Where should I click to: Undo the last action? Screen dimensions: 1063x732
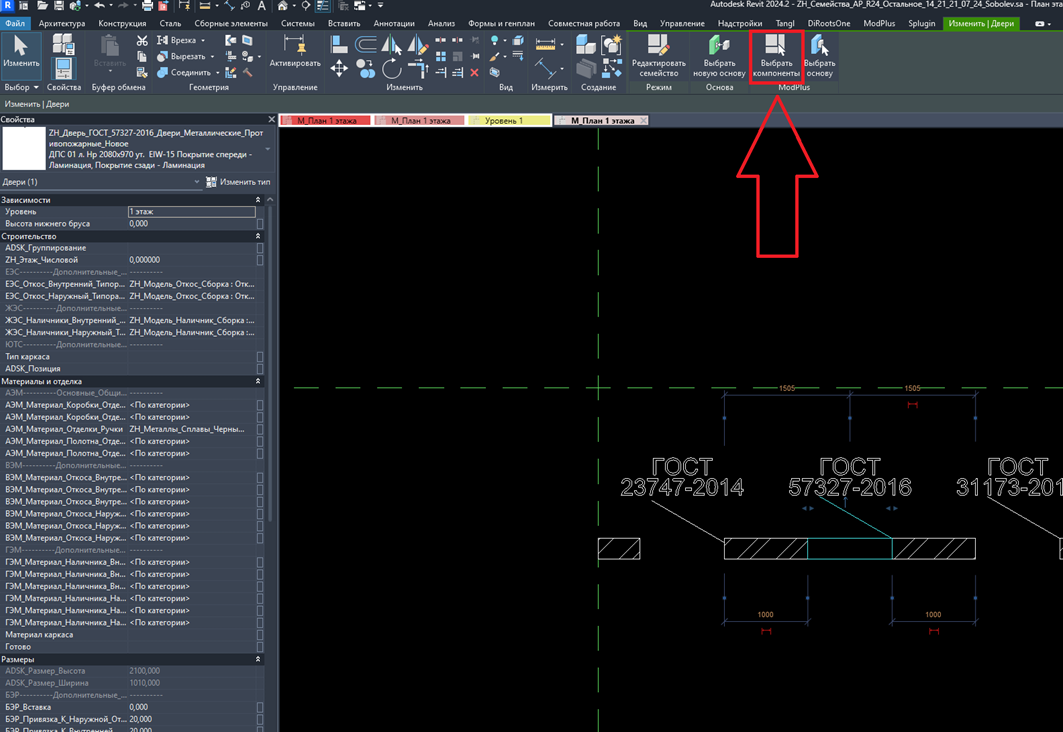pyautogui.click(x=100, y=5)
